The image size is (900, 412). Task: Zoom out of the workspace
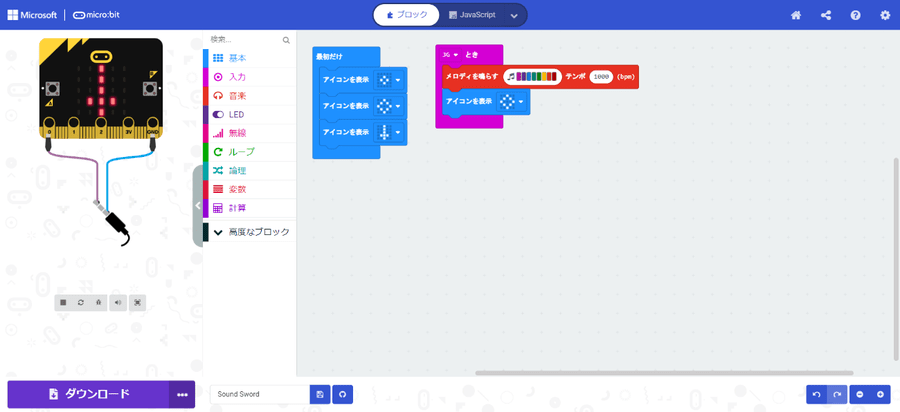[x=860, y=394]
